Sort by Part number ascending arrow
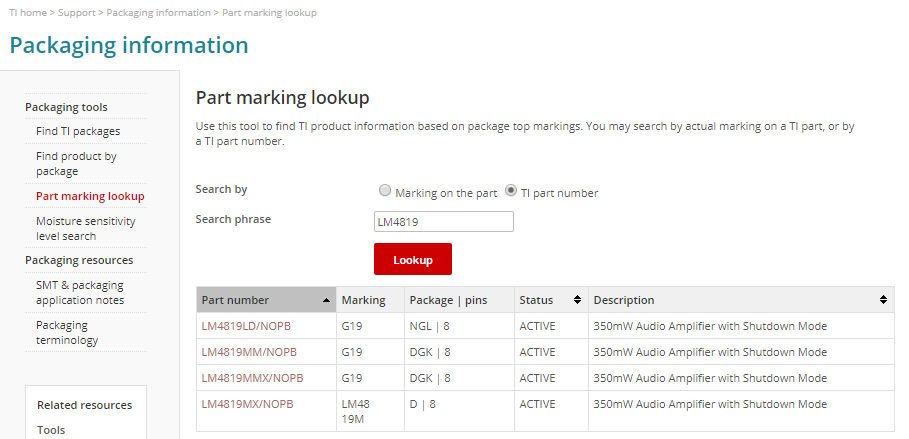The width and height of the screenshot is (909, 439). (x=328, y=300)
